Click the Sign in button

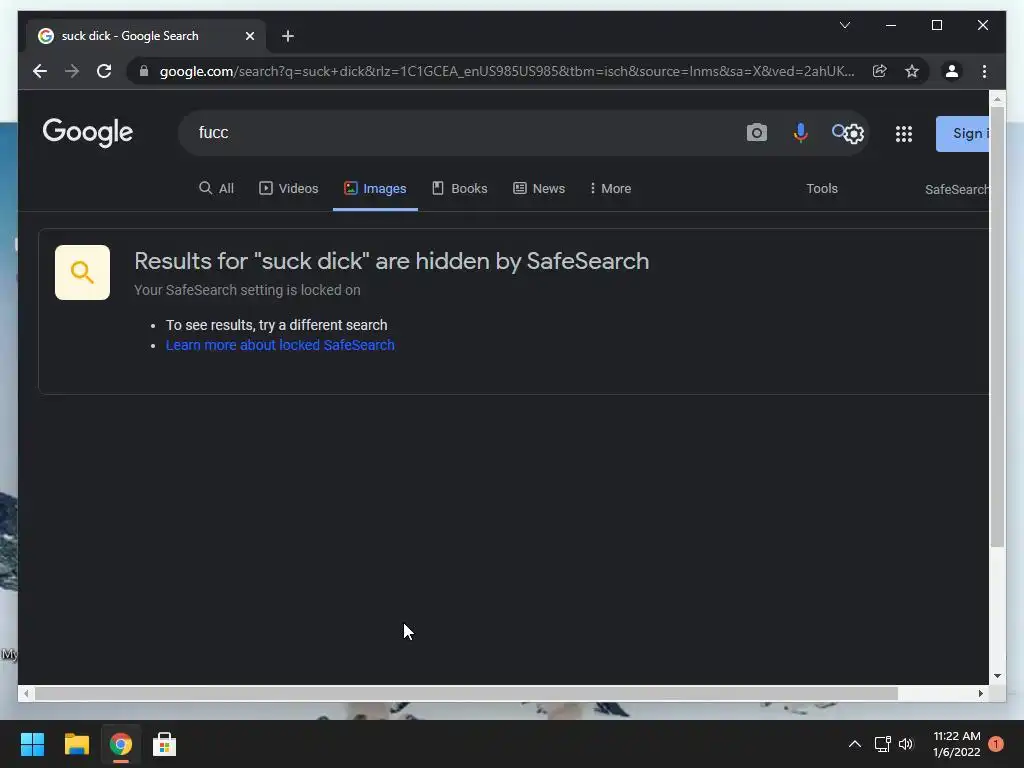pos(963,134)
